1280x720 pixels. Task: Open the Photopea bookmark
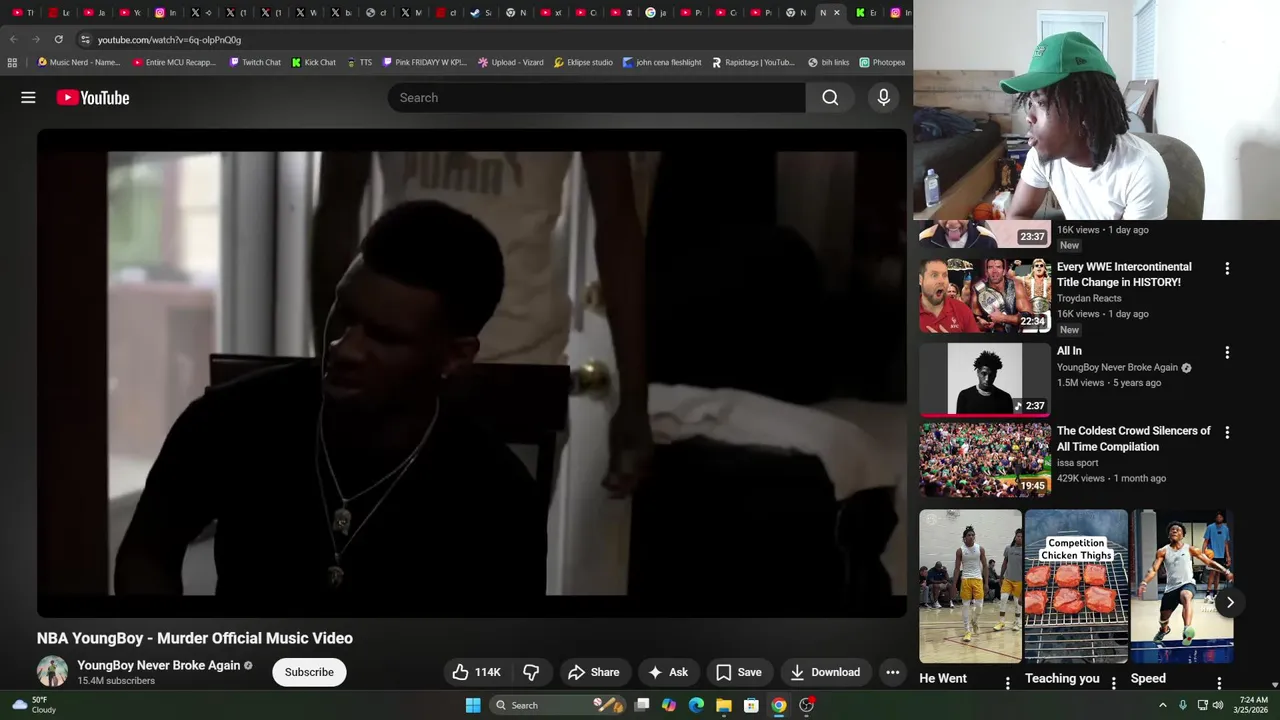coord(882,62)
